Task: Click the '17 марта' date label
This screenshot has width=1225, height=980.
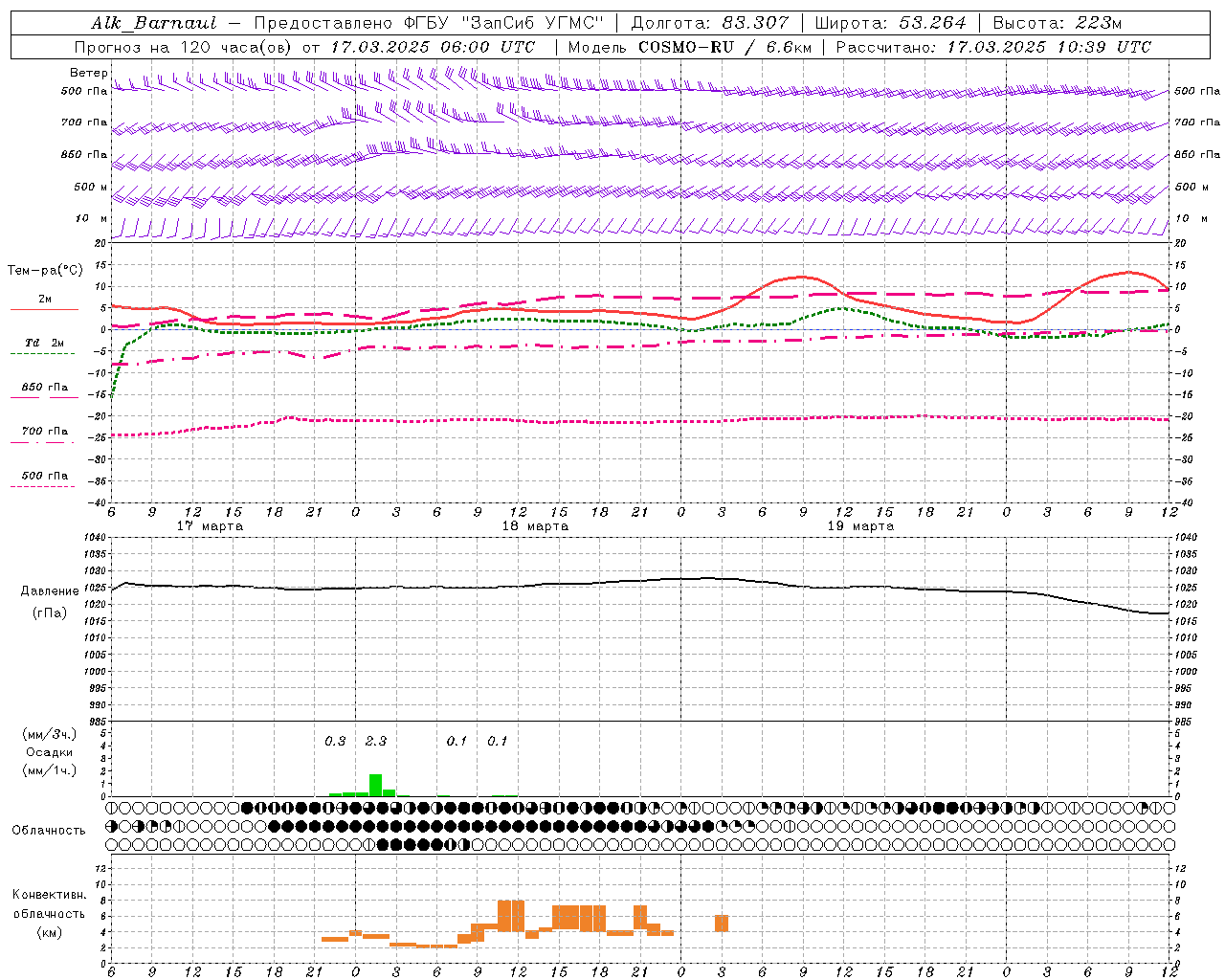Action: click(211, 526)
